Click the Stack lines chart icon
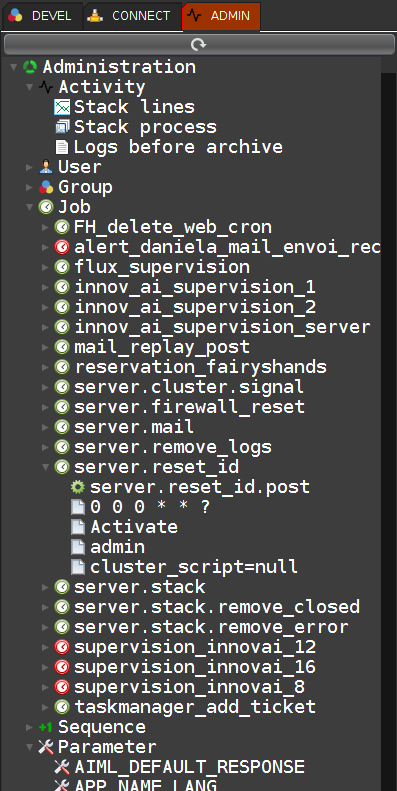The height and width of the screenshot is (791, 397). (62, 107)
